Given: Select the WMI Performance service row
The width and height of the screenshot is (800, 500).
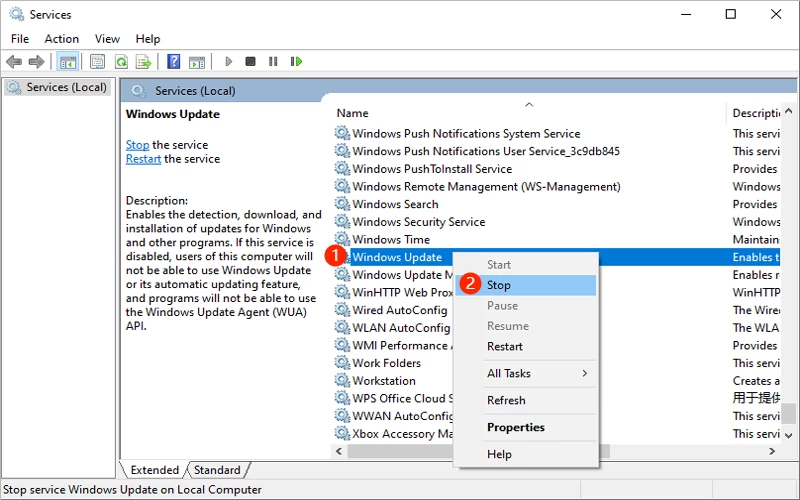Looking at the screenshot, I should [x=394, y=345].
